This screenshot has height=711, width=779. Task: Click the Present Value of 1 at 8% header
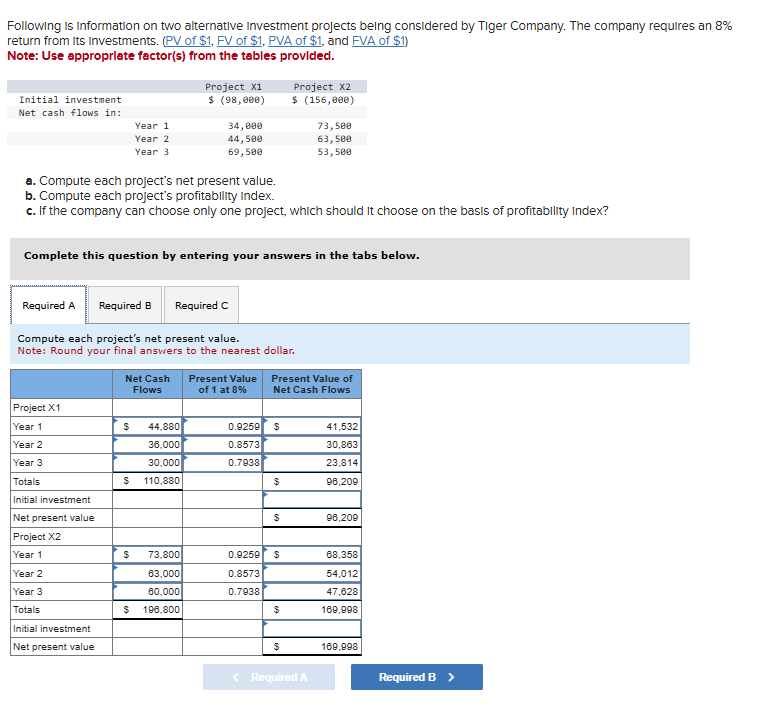[223, 384]
